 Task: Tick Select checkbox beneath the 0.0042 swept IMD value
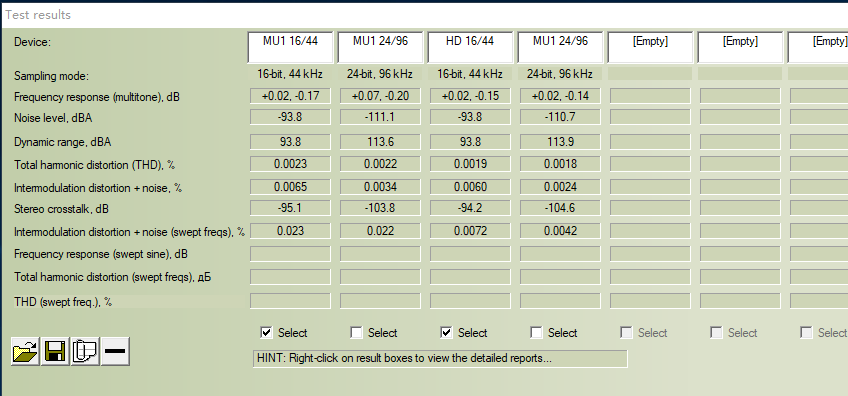tap(536, 333)
